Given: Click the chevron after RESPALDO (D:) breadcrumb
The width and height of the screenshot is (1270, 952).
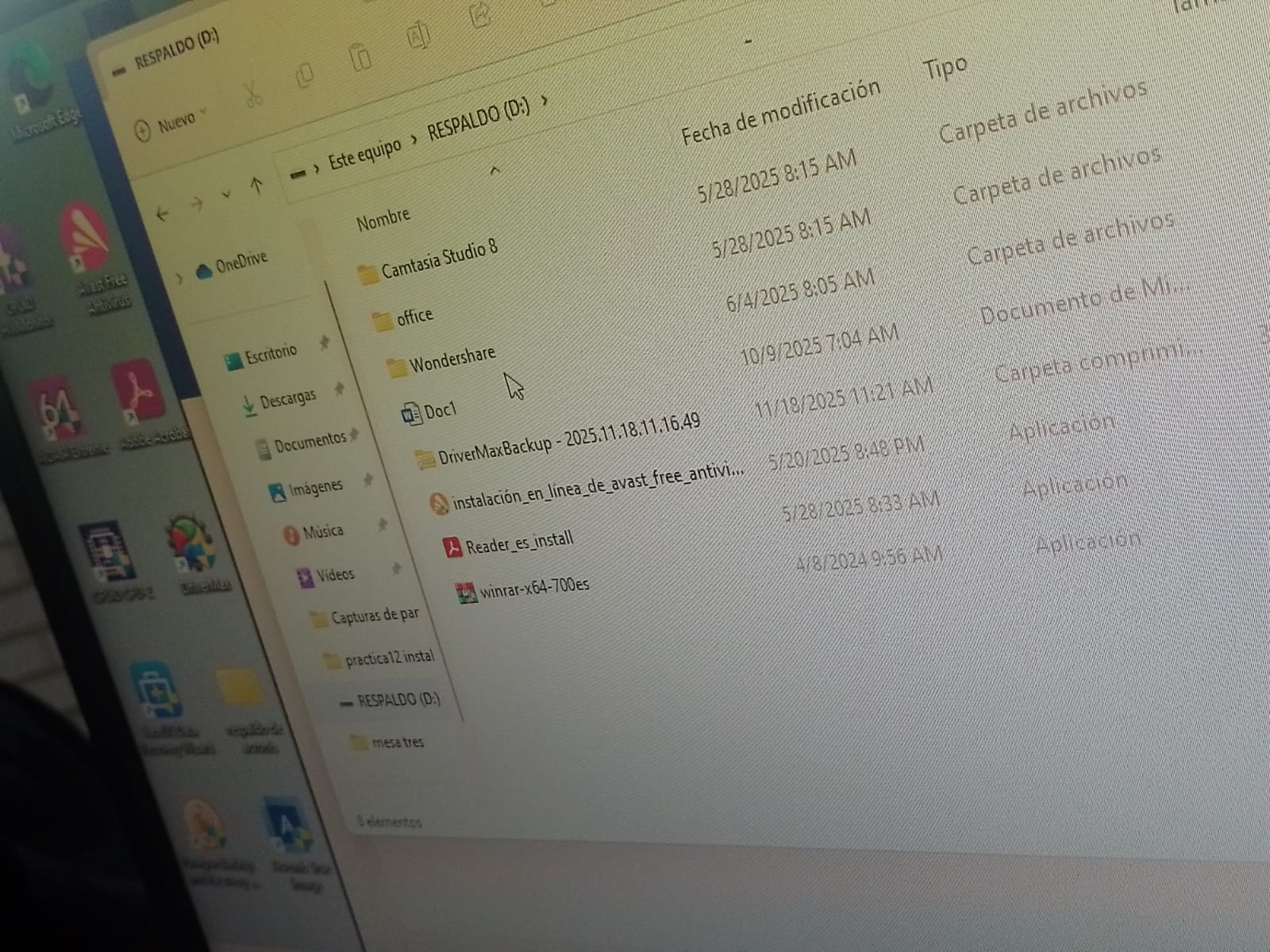Looking at the screenshot, I should 545,101.
